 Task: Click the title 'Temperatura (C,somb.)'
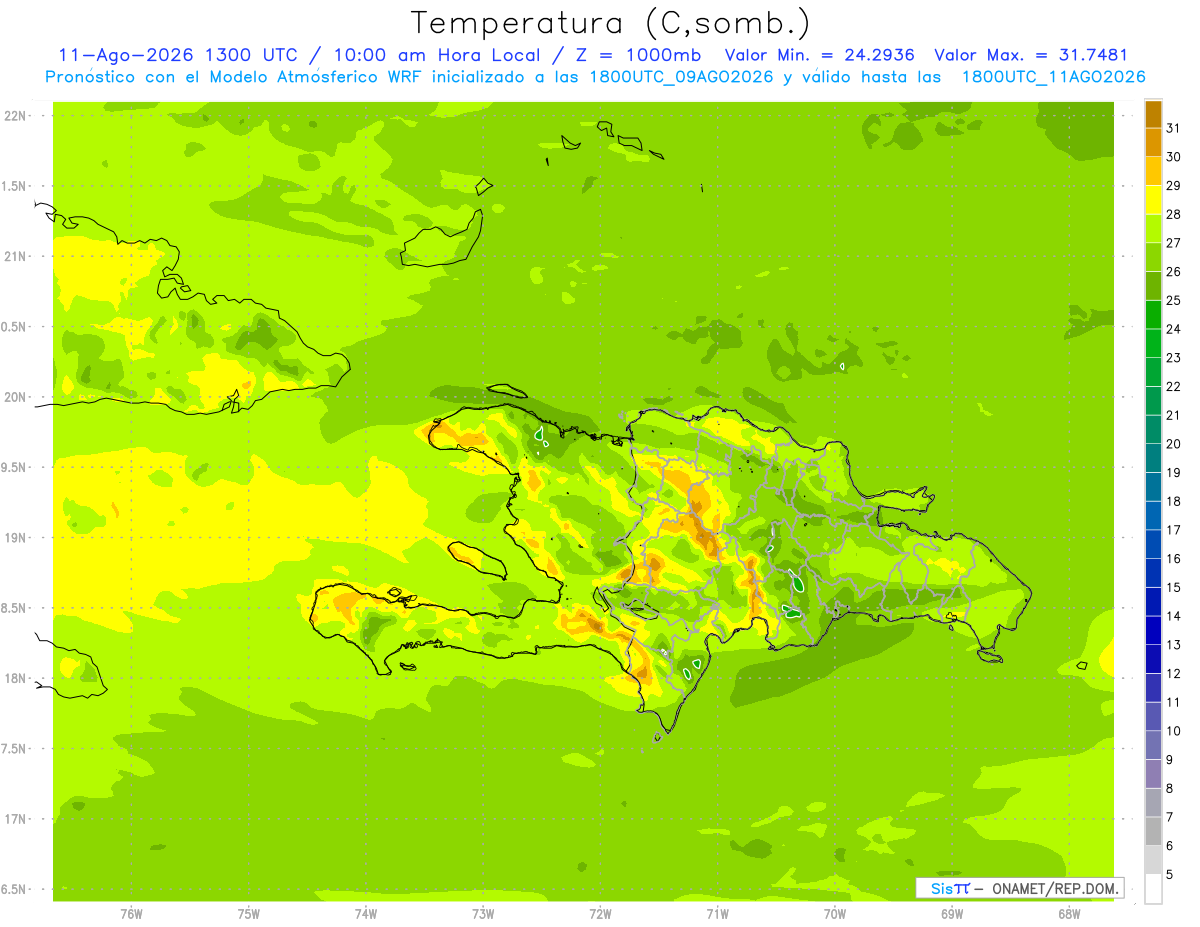click(x=611, y=23)
